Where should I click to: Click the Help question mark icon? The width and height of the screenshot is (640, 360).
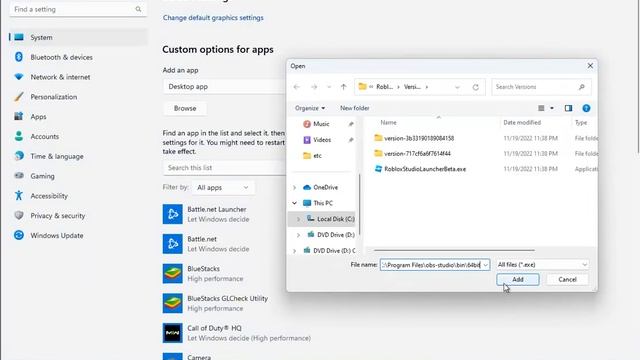pyautogui.click(x=586, y=108)
